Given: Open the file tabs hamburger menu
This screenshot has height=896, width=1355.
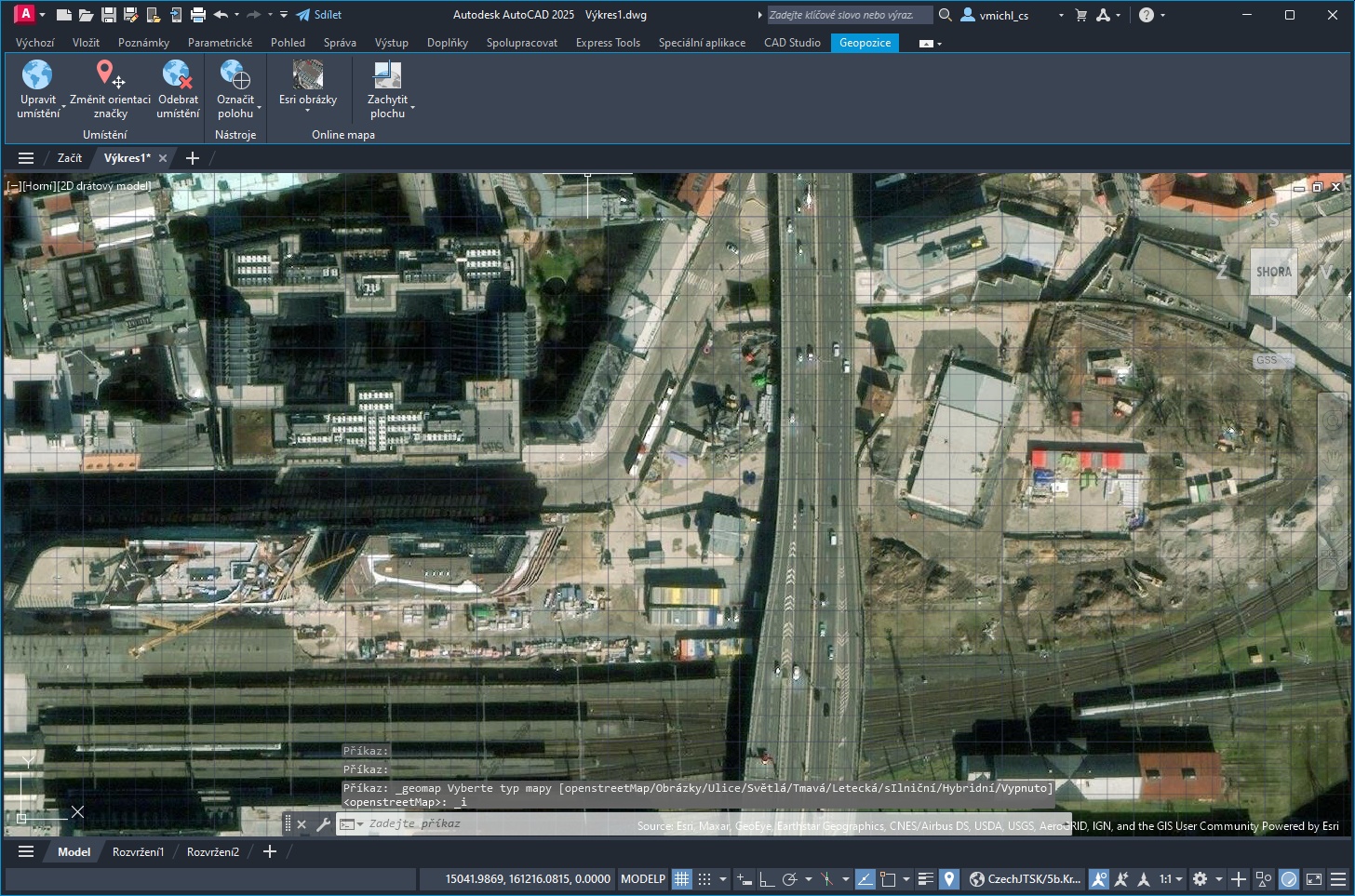Looking at the screenshot, I should pos(26,158).
